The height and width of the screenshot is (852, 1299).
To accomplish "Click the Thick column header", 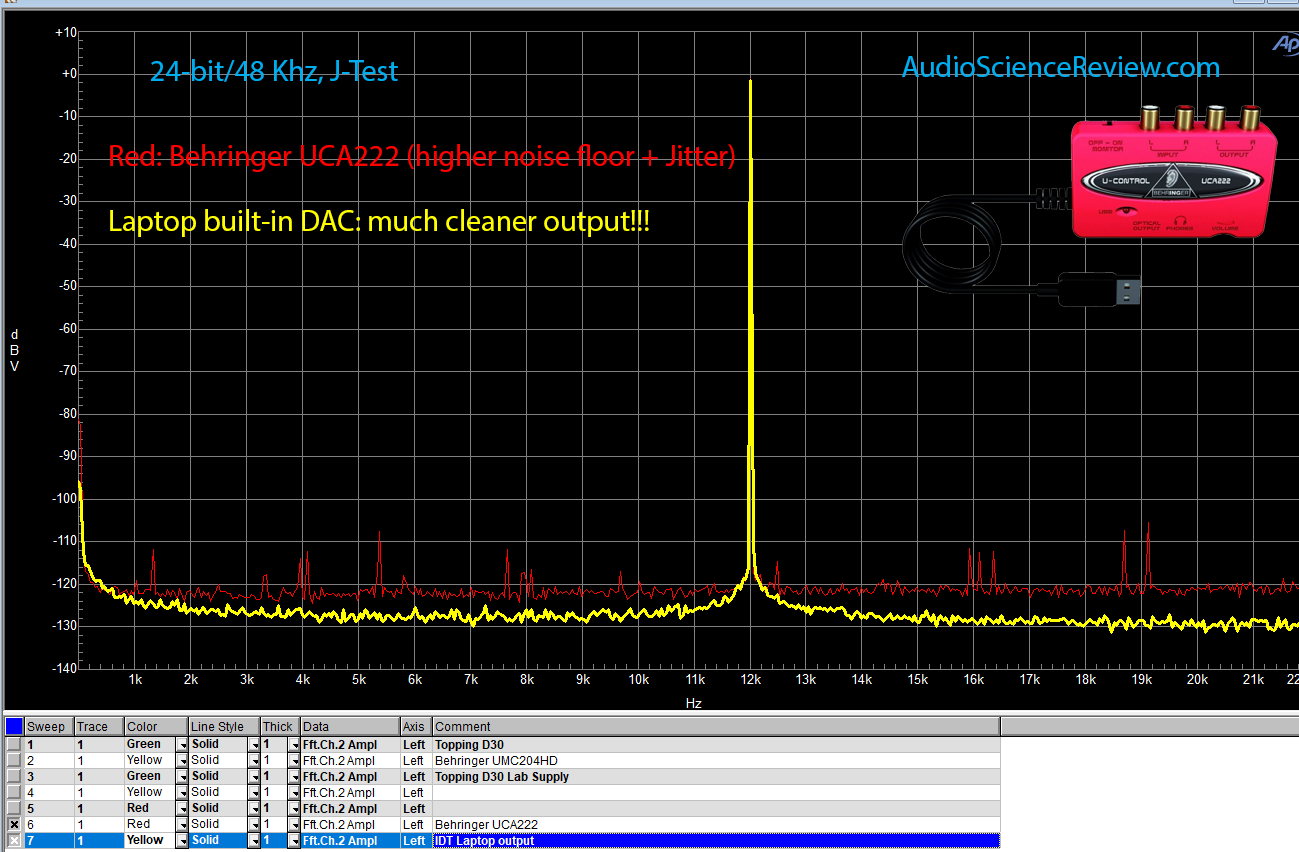I will click(281, 727).
